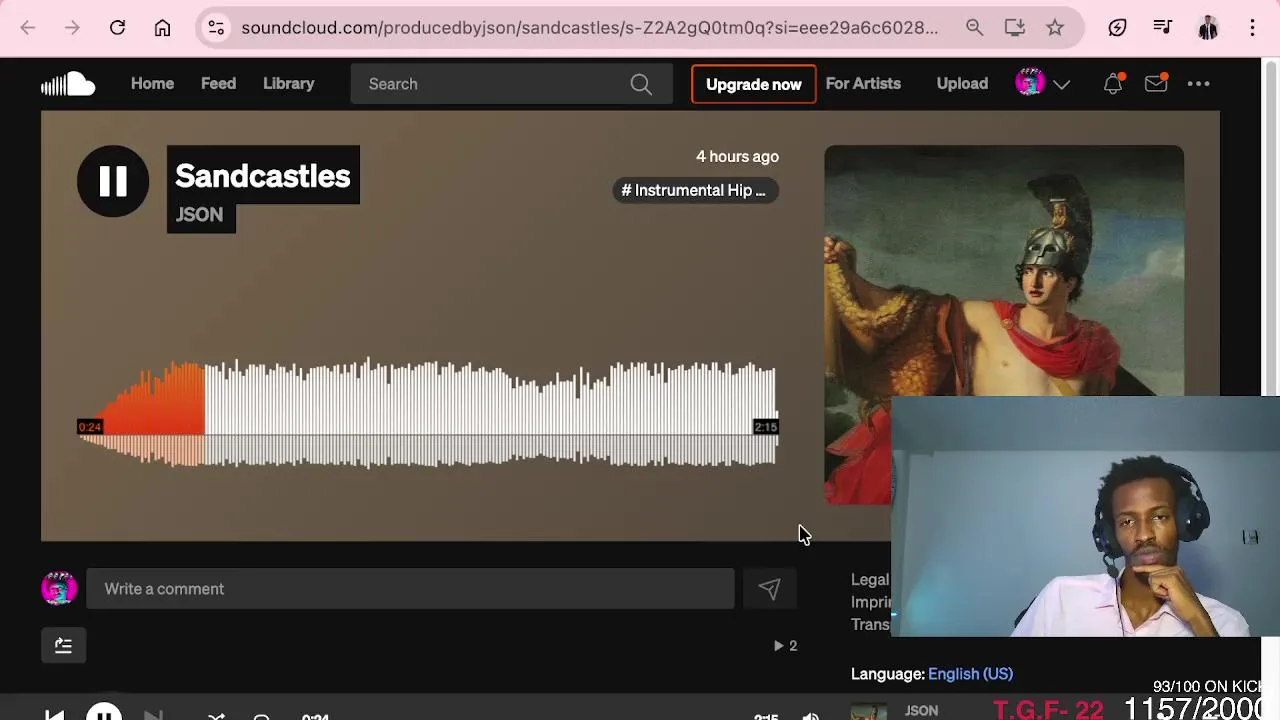Open the Legal footer link
This screenshot has width=1280, height=720.
[x=869, y=580]
